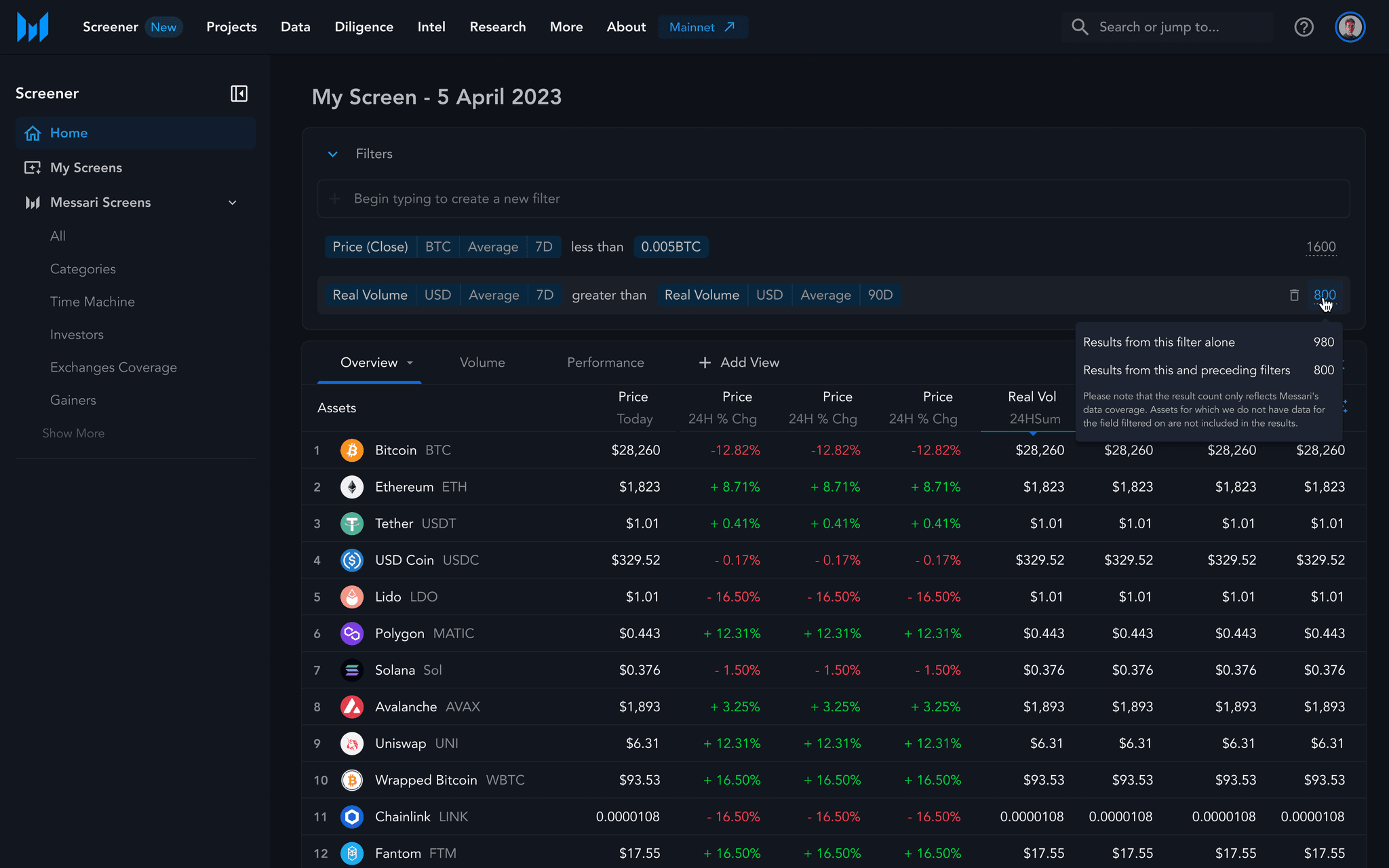Open the Diligence menu

[364, 27]
